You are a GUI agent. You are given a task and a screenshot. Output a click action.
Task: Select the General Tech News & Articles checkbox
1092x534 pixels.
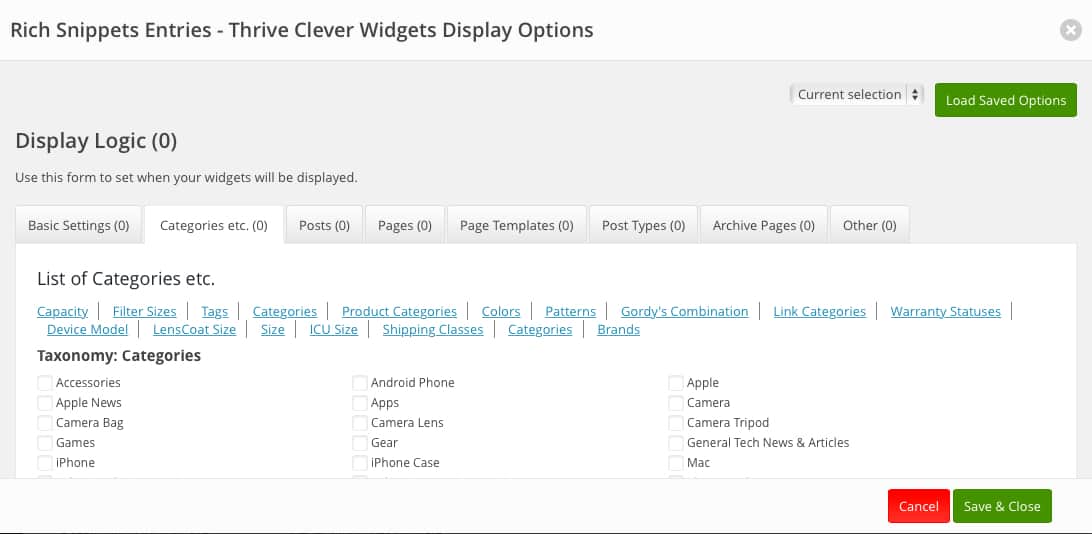[676, 443]
